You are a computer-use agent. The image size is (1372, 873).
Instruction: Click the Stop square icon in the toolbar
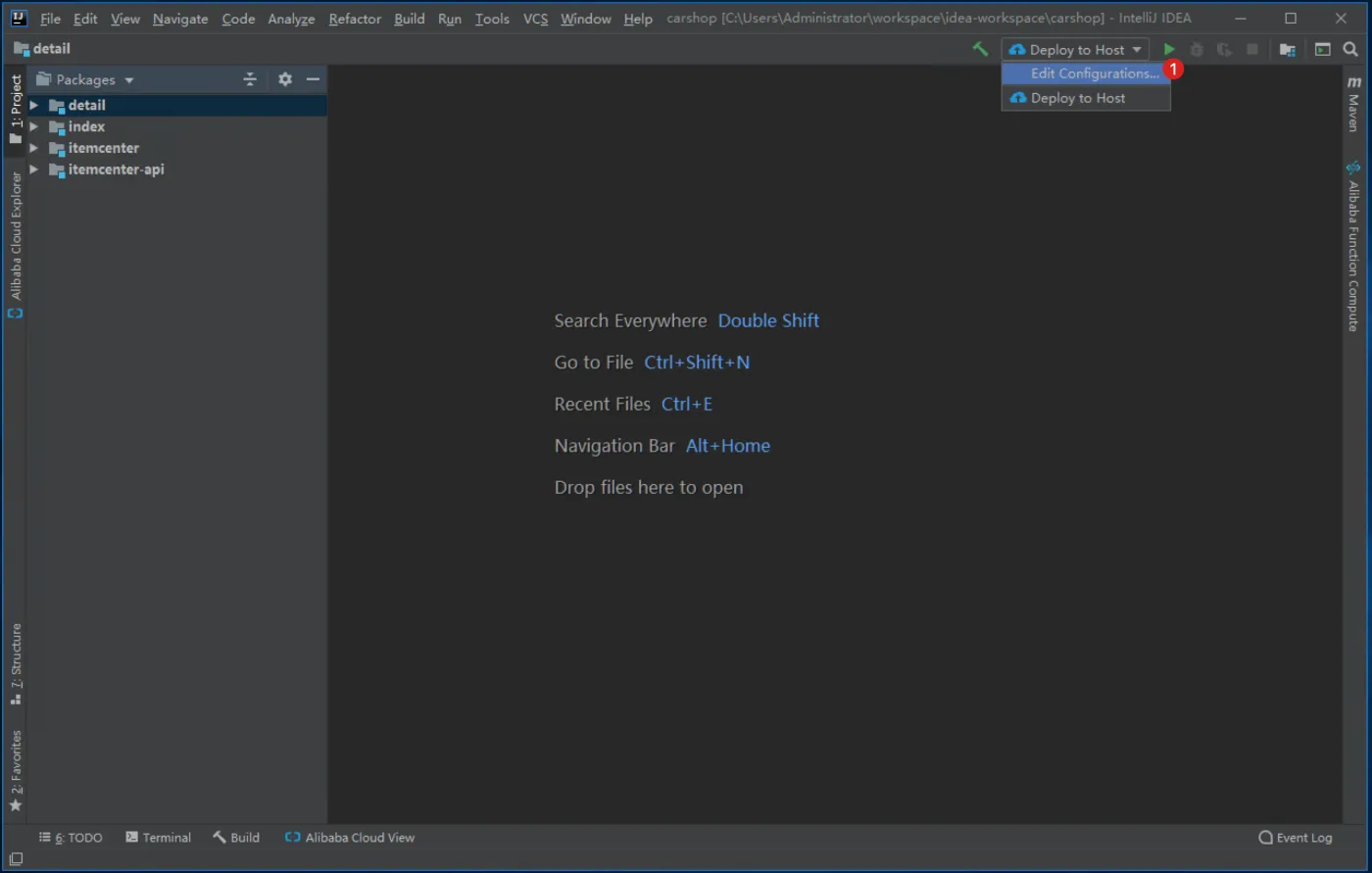click(x=1251, y=49)
